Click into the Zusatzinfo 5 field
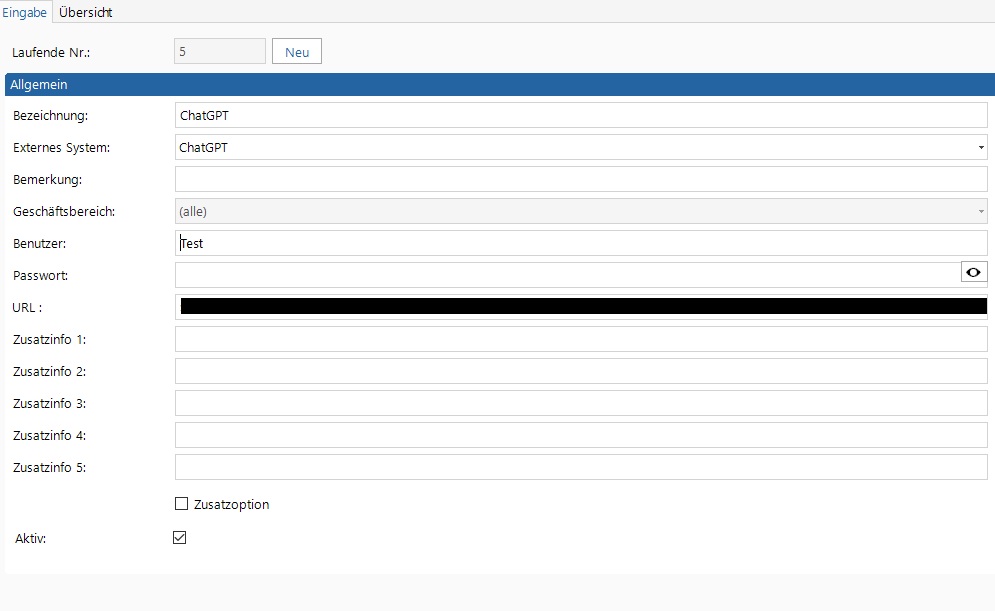Viewport: 995px width, 611px height. (x=581, y=467)
